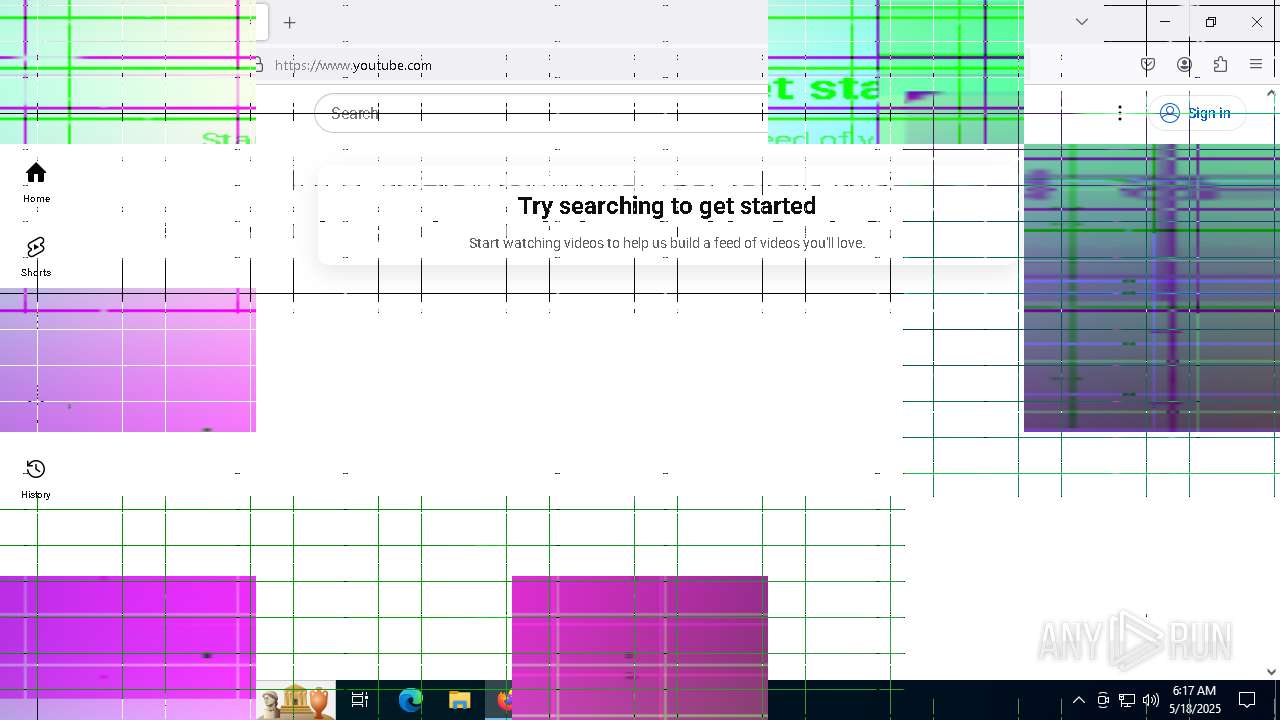Restore down the browser window
Image resolution: width=1280 pixels, height=720 pixels.
point(1211,22)
